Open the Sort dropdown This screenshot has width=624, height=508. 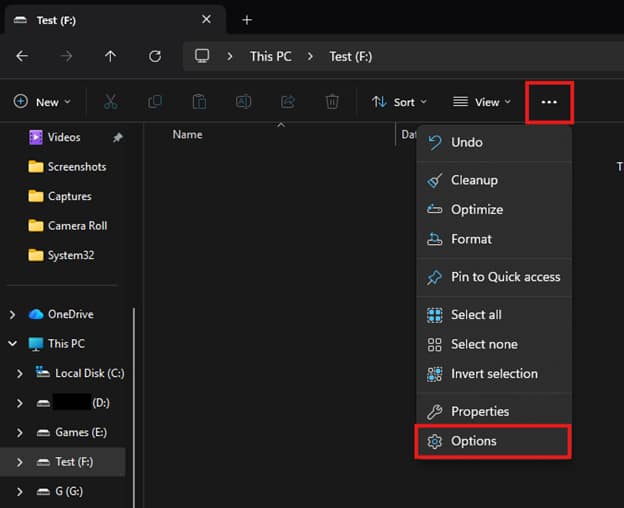399,102
